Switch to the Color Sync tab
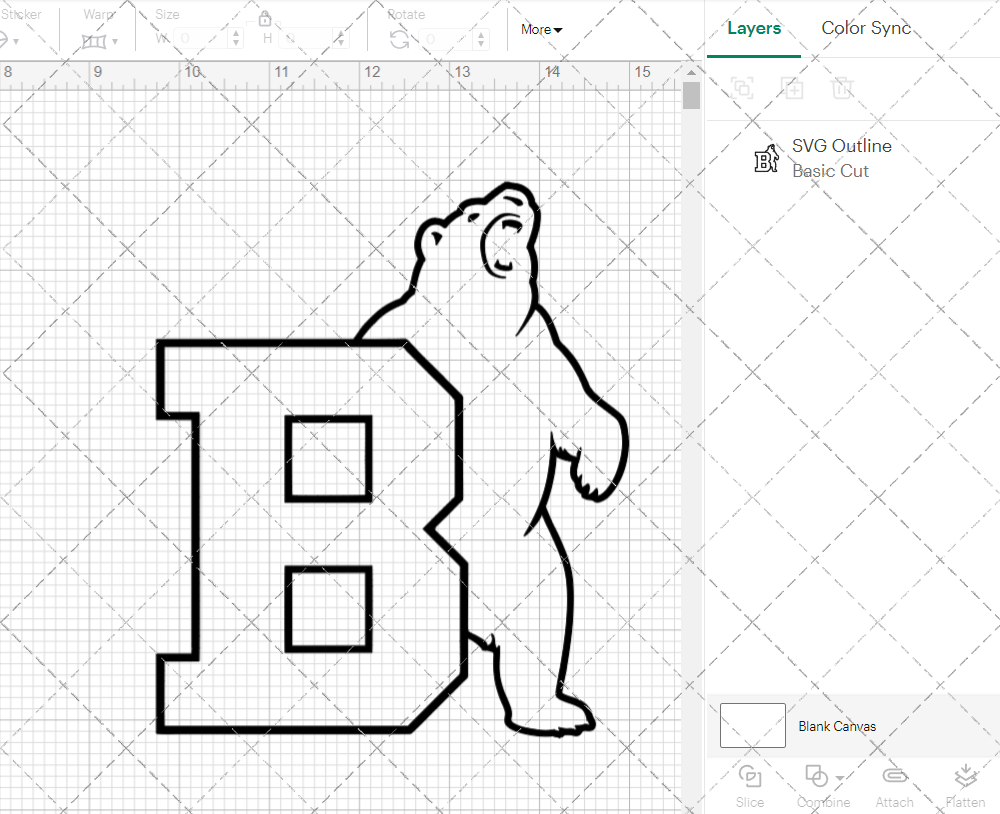1000x814 pixels. pos(866,28)
